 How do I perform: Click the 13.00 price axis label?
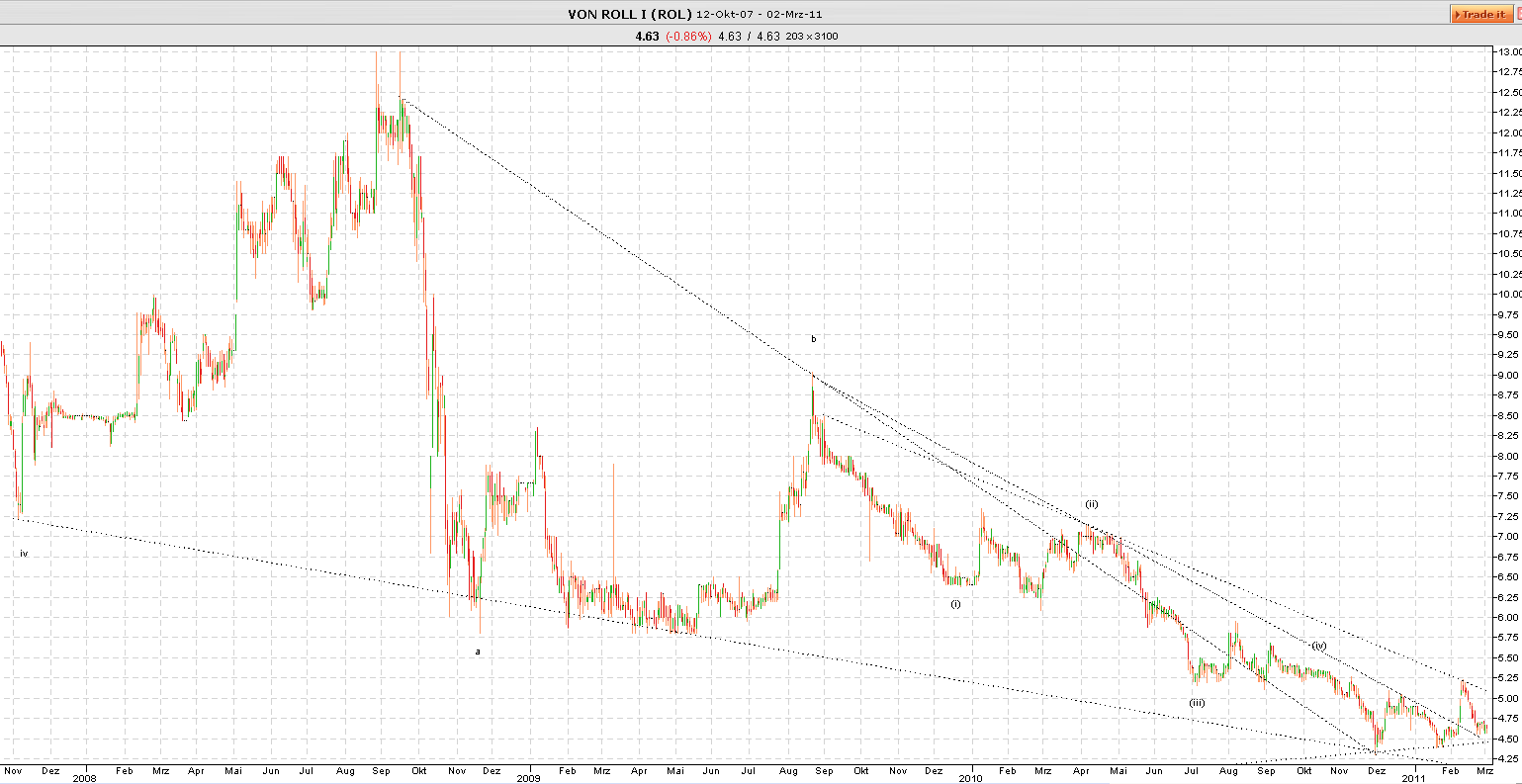pyautogui.click(x=1509, y=51)
